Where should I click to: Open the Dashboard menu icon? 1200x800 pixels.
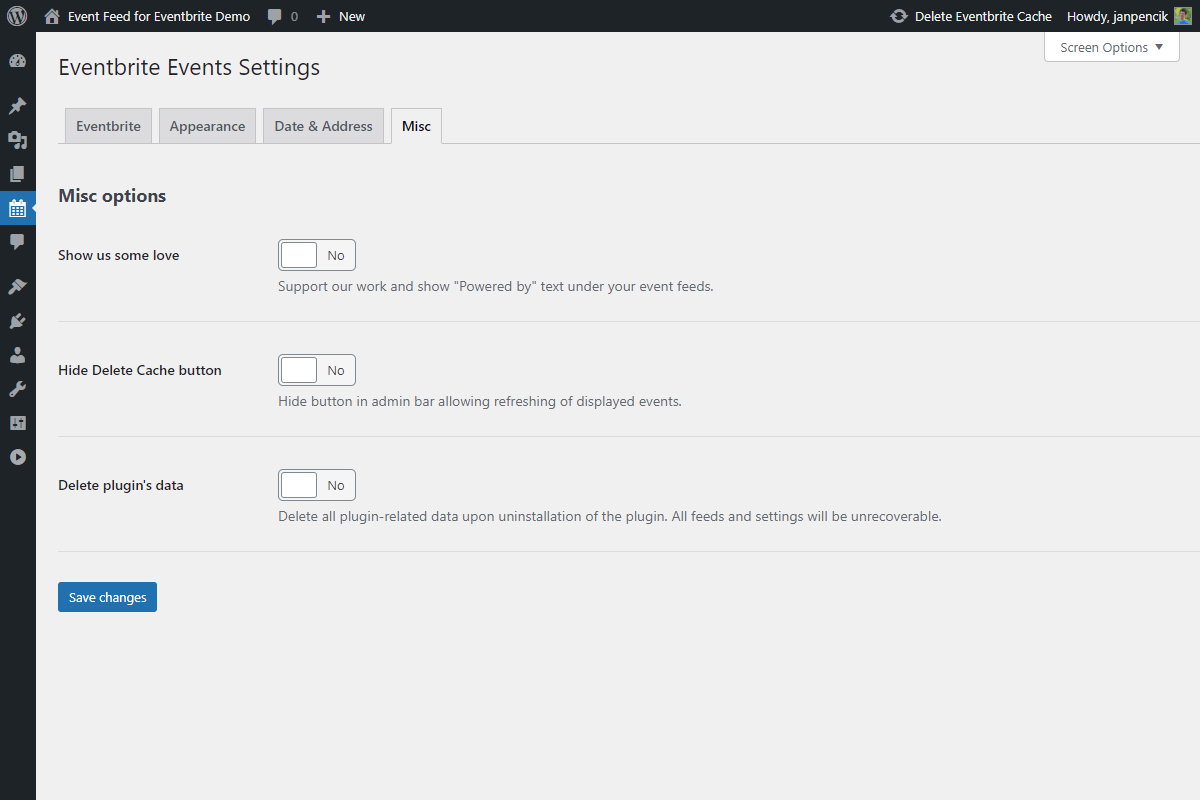pyautogui.click(x=17, y=61)
